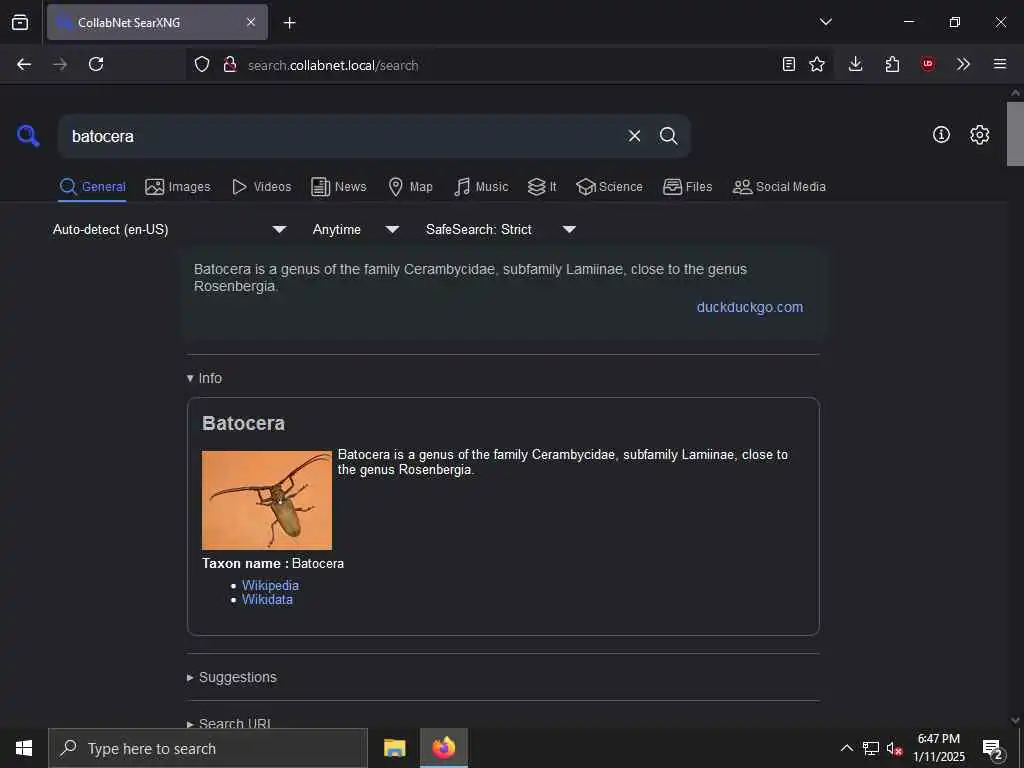1024x768 pixels.
Task: Switch to the Files category
Action: click(687, 187)
